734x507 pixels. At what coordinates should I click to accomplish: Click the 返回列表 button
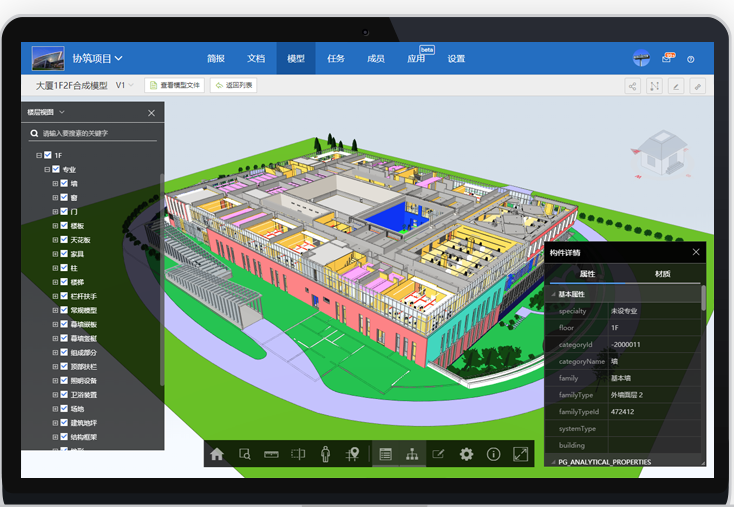pos(233,86)
